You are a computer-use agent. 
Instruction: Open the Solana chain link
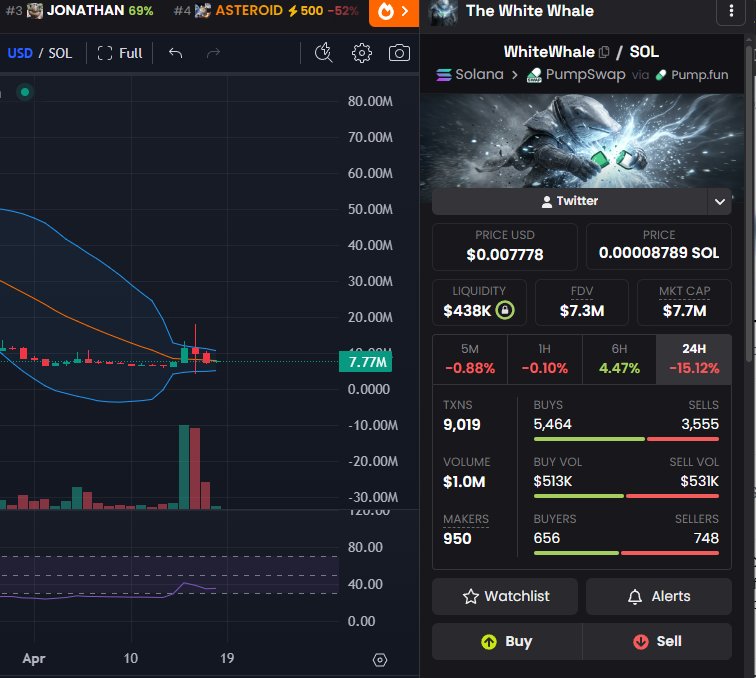coord(470,74)
